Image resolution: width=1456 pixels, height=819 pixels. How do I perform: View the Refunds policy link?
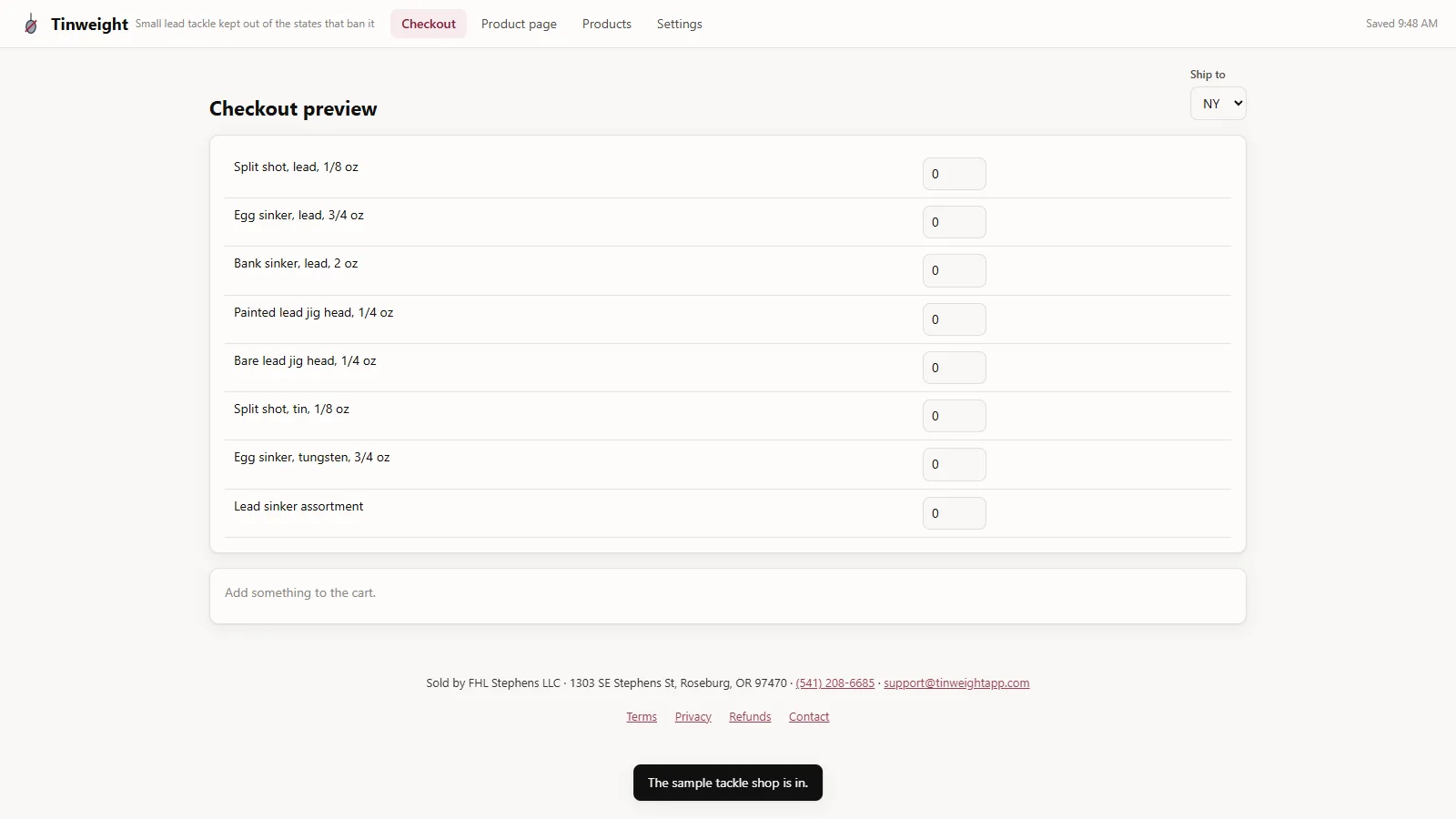(750, 717)
